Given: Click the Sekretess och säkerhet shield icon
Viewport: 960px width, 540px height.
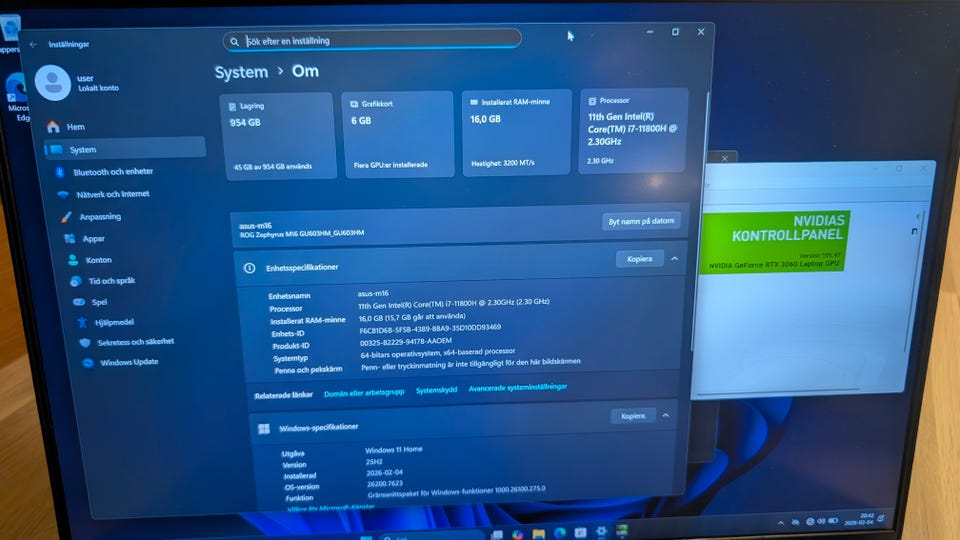Looking at the screenshot, I should point(85,342).
